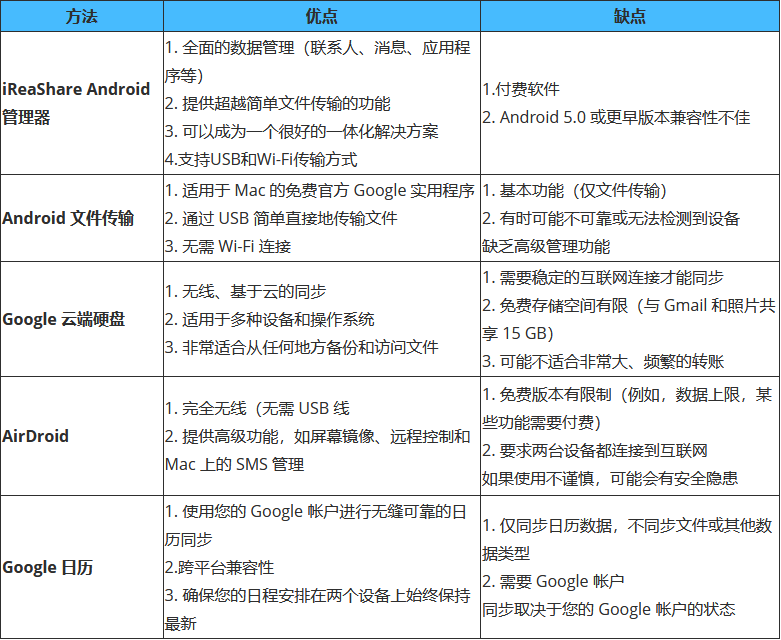The width and height of the screenshot is (781, 640).
Task: Click the line 完全无线（无需 USB 线
Action: 258,408
